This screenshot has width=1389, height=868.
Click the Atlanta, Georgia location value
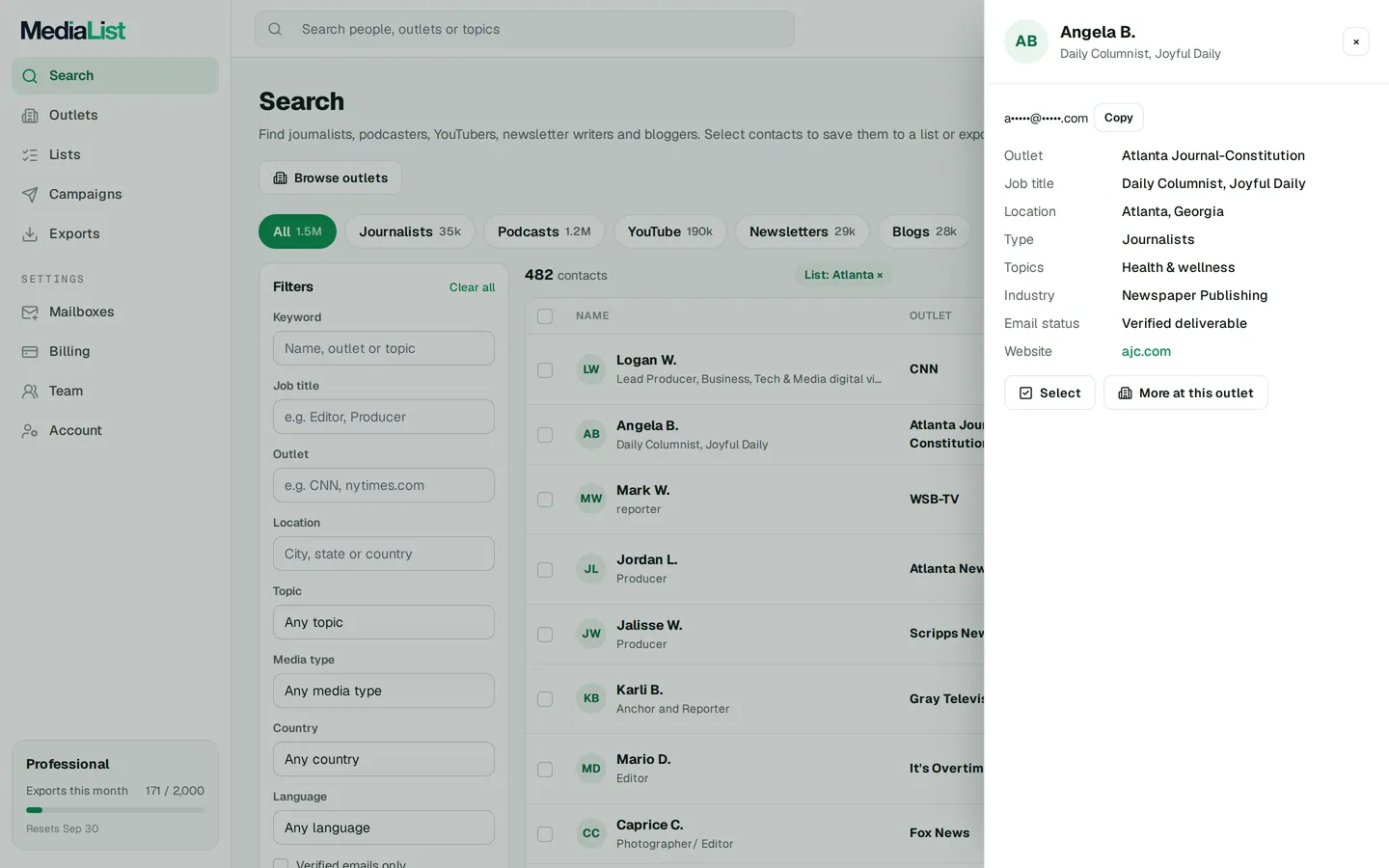1173,211
